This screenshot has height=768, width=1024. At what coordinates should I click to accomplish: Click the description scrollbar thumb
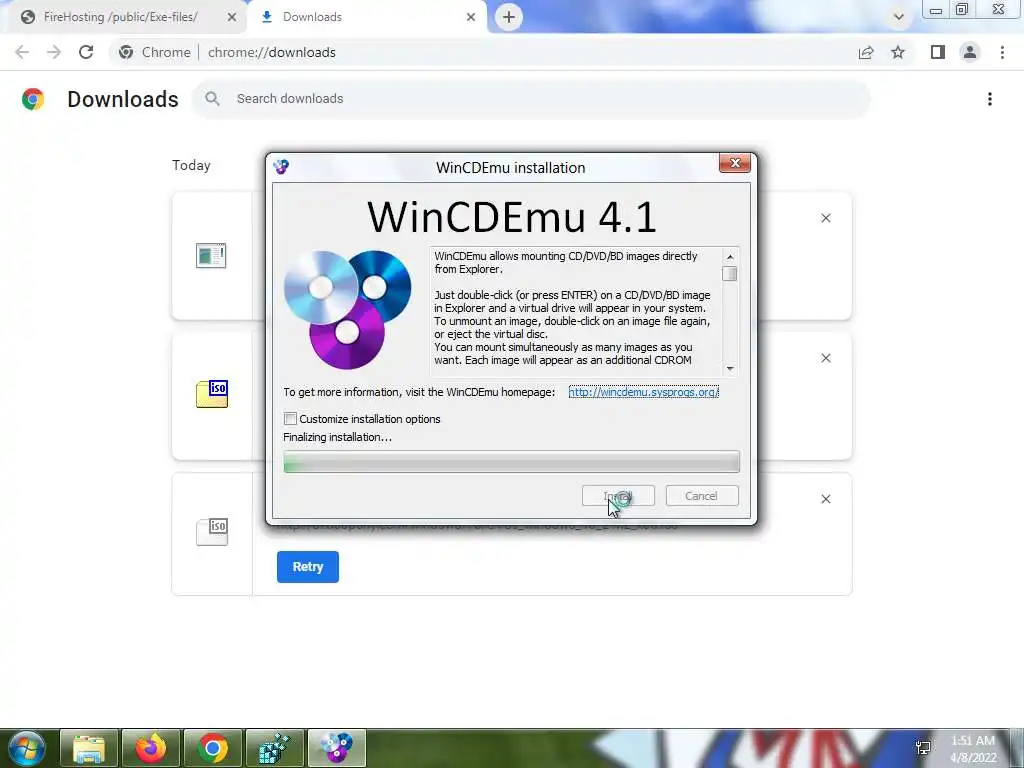729,274
